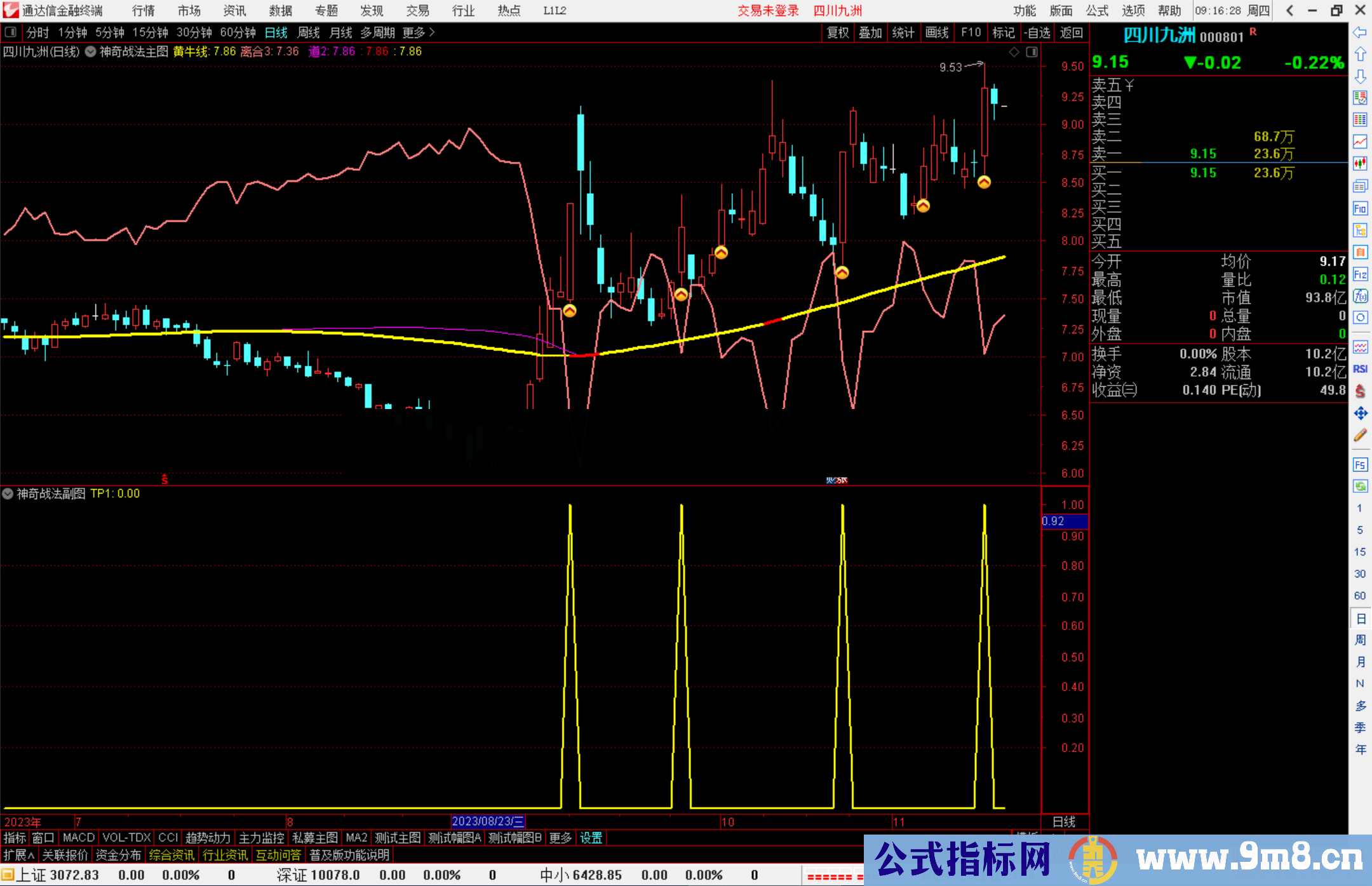Select the MACD indicator tab
The height and width of the screenshot is (886, 1372).
(x=78, y=838)
